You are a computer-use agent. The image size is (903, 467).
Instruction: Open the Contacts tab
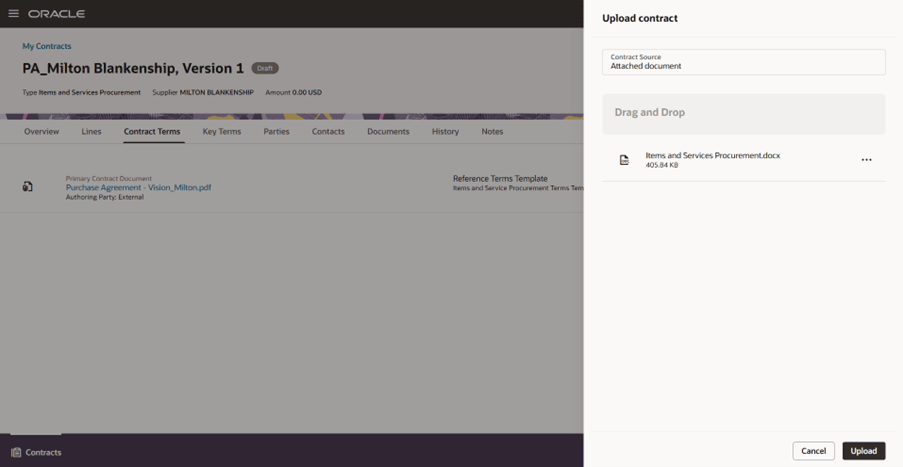[328, 131]
